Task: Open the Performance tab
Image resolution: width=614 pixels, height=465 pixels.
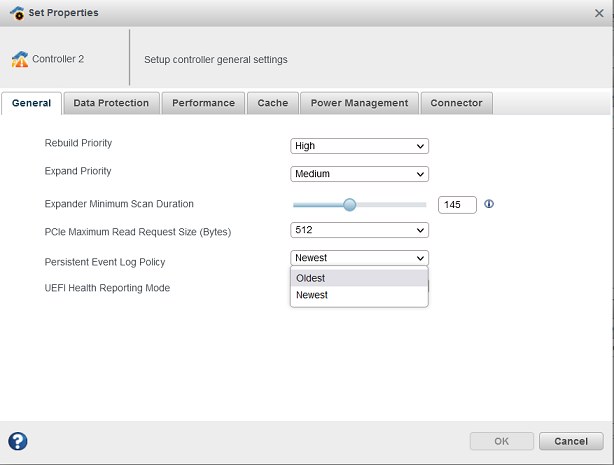Action: [x=203, y=103]
